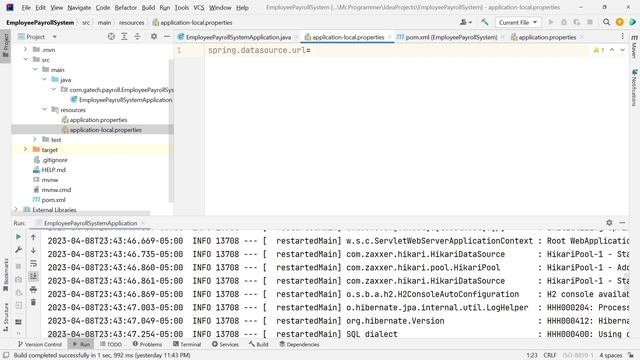Click the Stop icon in top toolbar
This screenshot has width=640, height=360.
click(590, 22)
